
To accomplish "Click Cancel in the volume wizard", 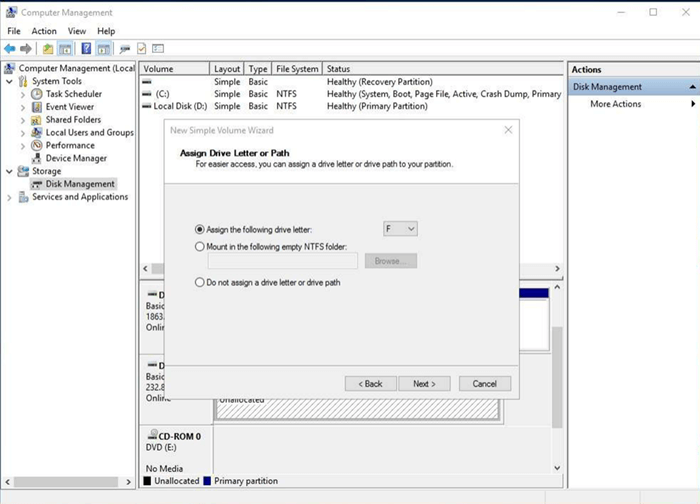I will tap(485, 384).
